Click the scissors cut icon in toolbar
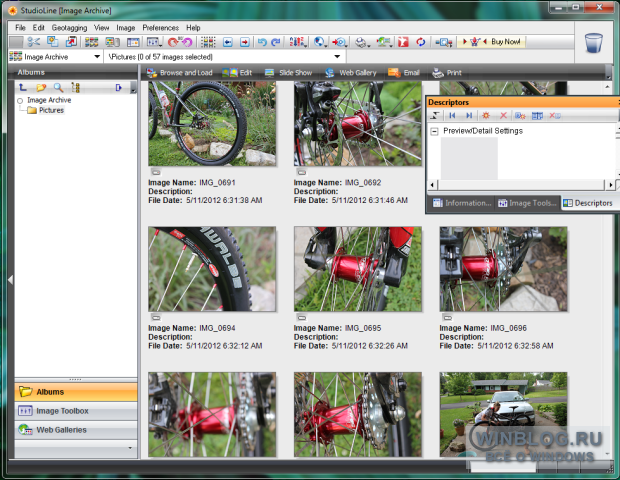620x480 pixels. (x=34, y=42)
